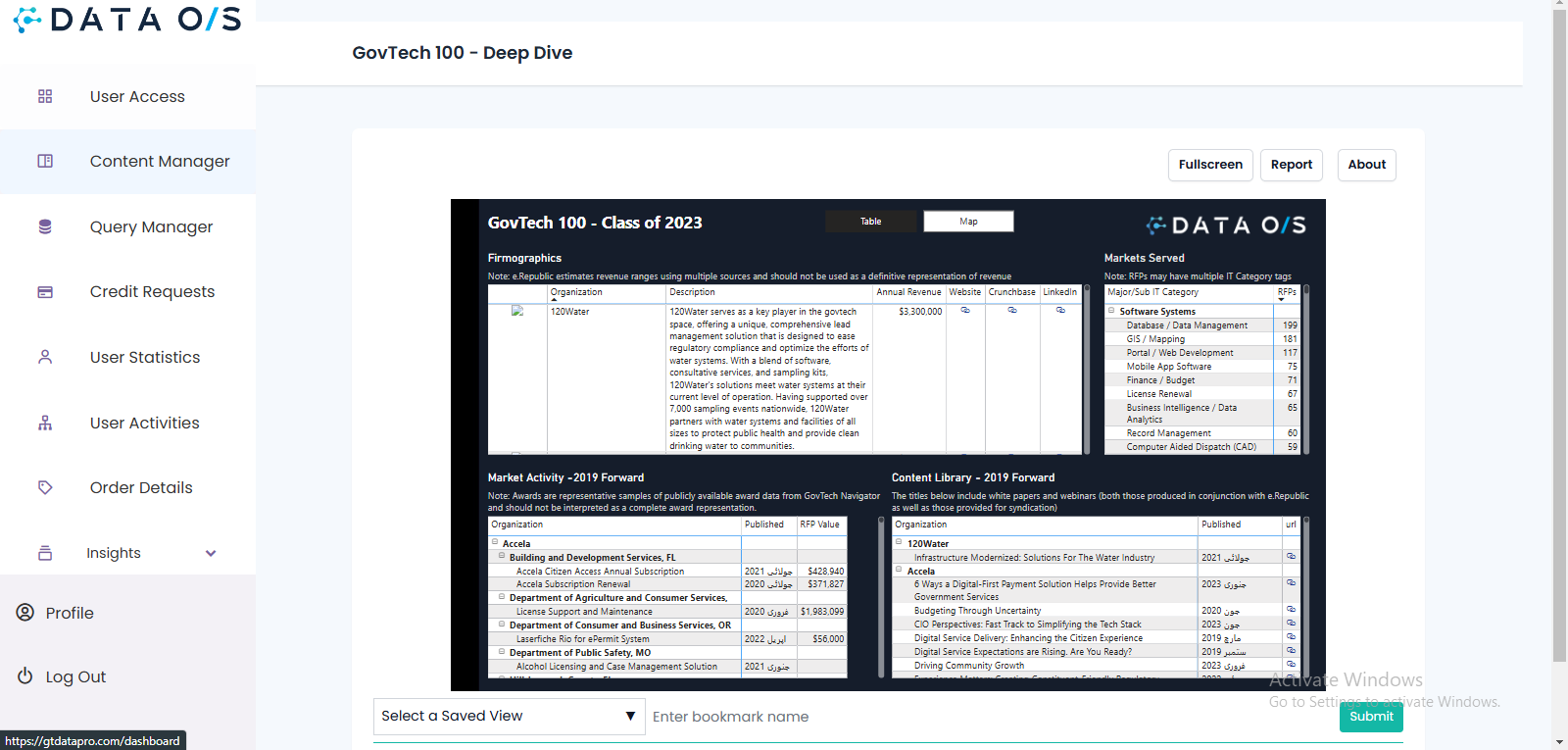The image size is (1568, 750).
Task: Click the Credit Requests card icon
Action: (45, 292)
